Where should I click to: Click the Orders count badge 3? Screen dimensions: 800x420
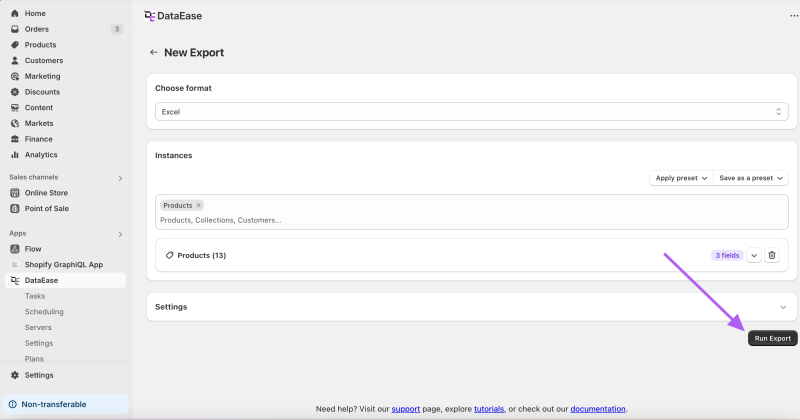click(117, 29)
